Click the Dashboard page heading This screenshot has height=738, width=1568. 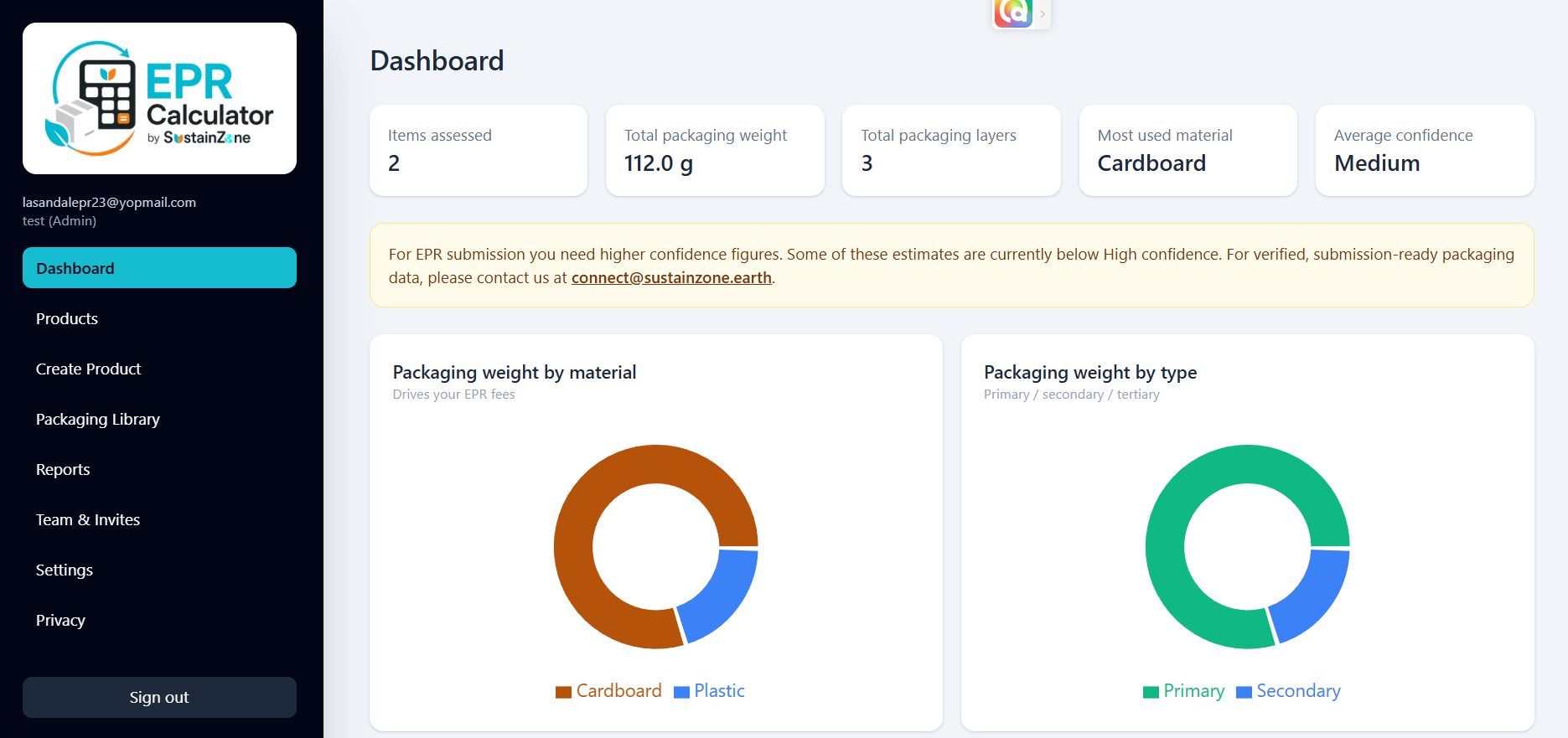tap(437, 61)
